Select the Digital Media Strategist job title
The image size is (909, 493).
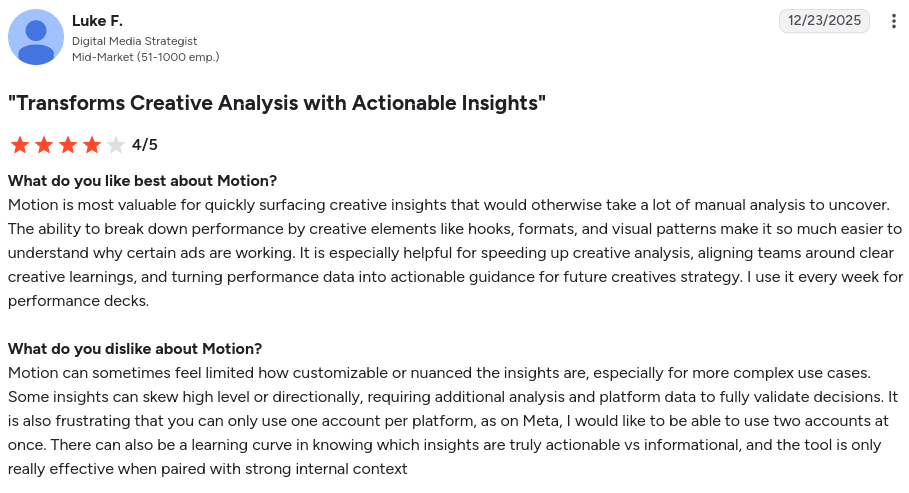point(134,41)
